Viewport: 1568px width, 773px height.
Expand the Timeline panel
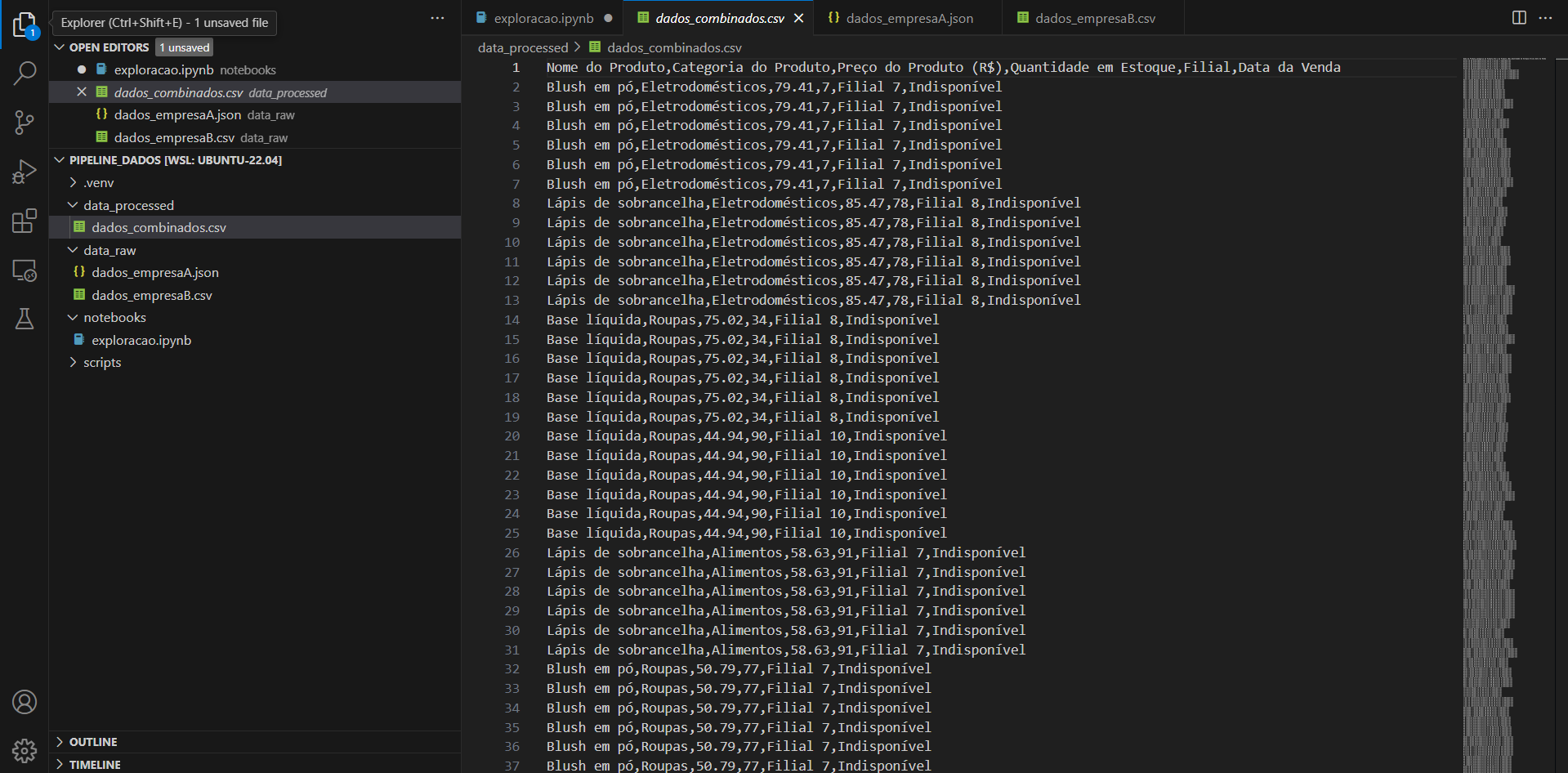point(255,764)
